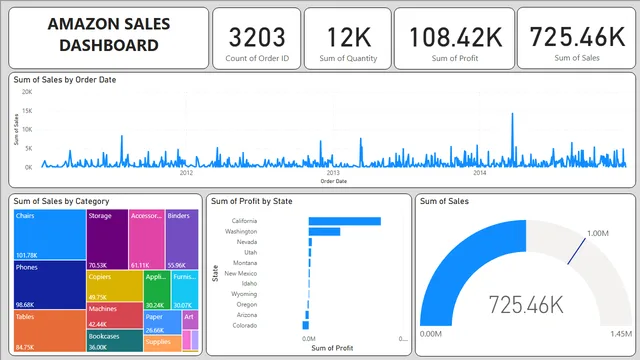Click the 2013 axis label

point(333,173)
